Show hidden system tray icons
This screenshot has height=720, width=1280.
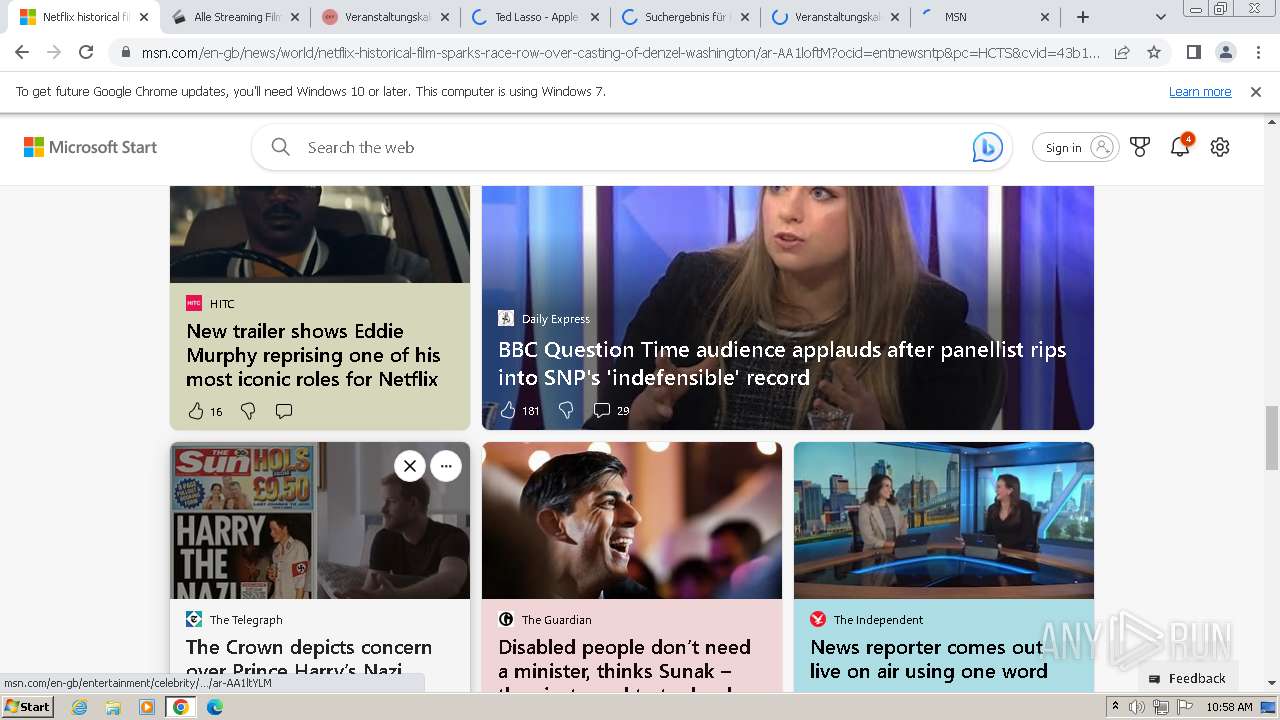[1115, 707]
